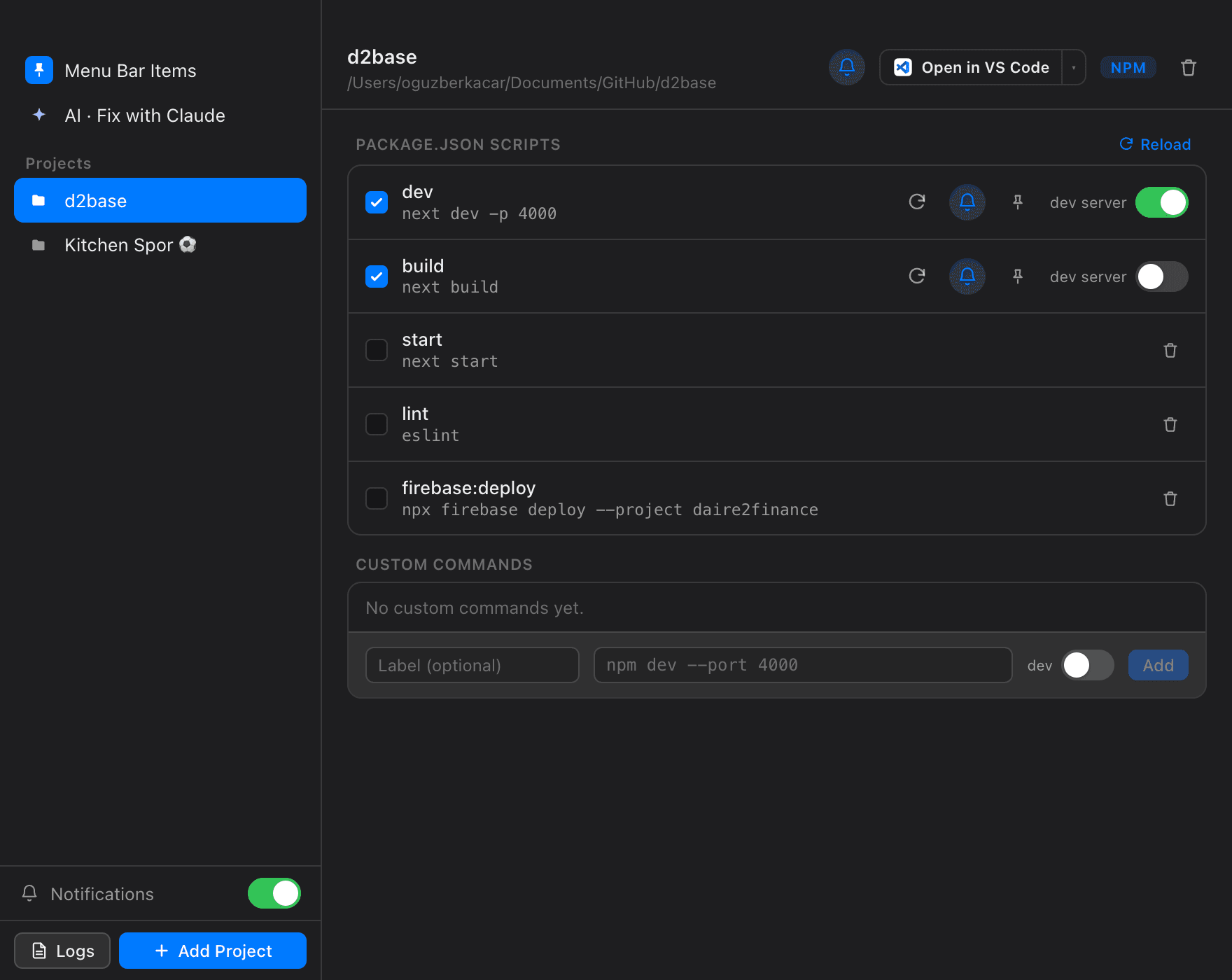Click the restart icon in the build row
This screenshot has height=980, width=1232.
click(917, 276)
